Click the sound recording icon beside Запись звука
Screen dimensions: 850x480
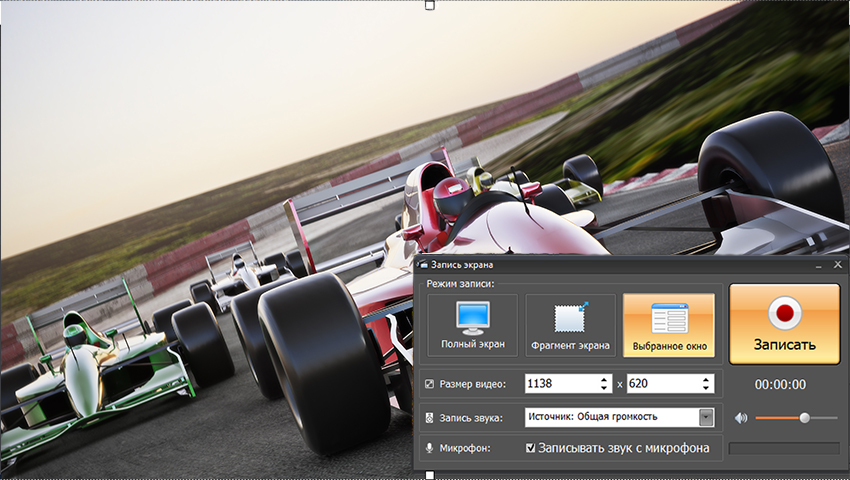(429, 418)
